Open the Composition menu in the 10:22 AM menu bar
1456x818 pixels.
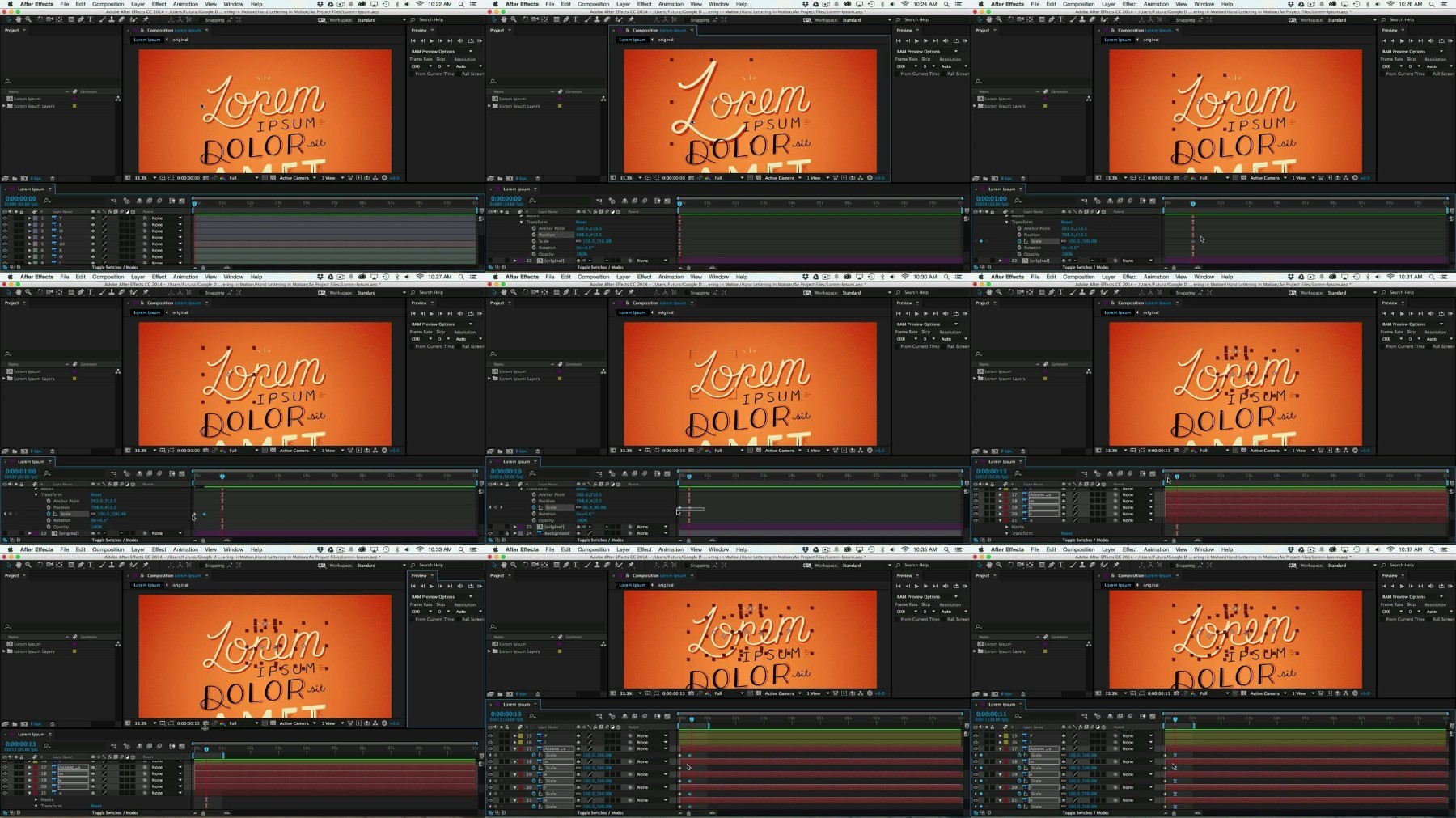108,4
